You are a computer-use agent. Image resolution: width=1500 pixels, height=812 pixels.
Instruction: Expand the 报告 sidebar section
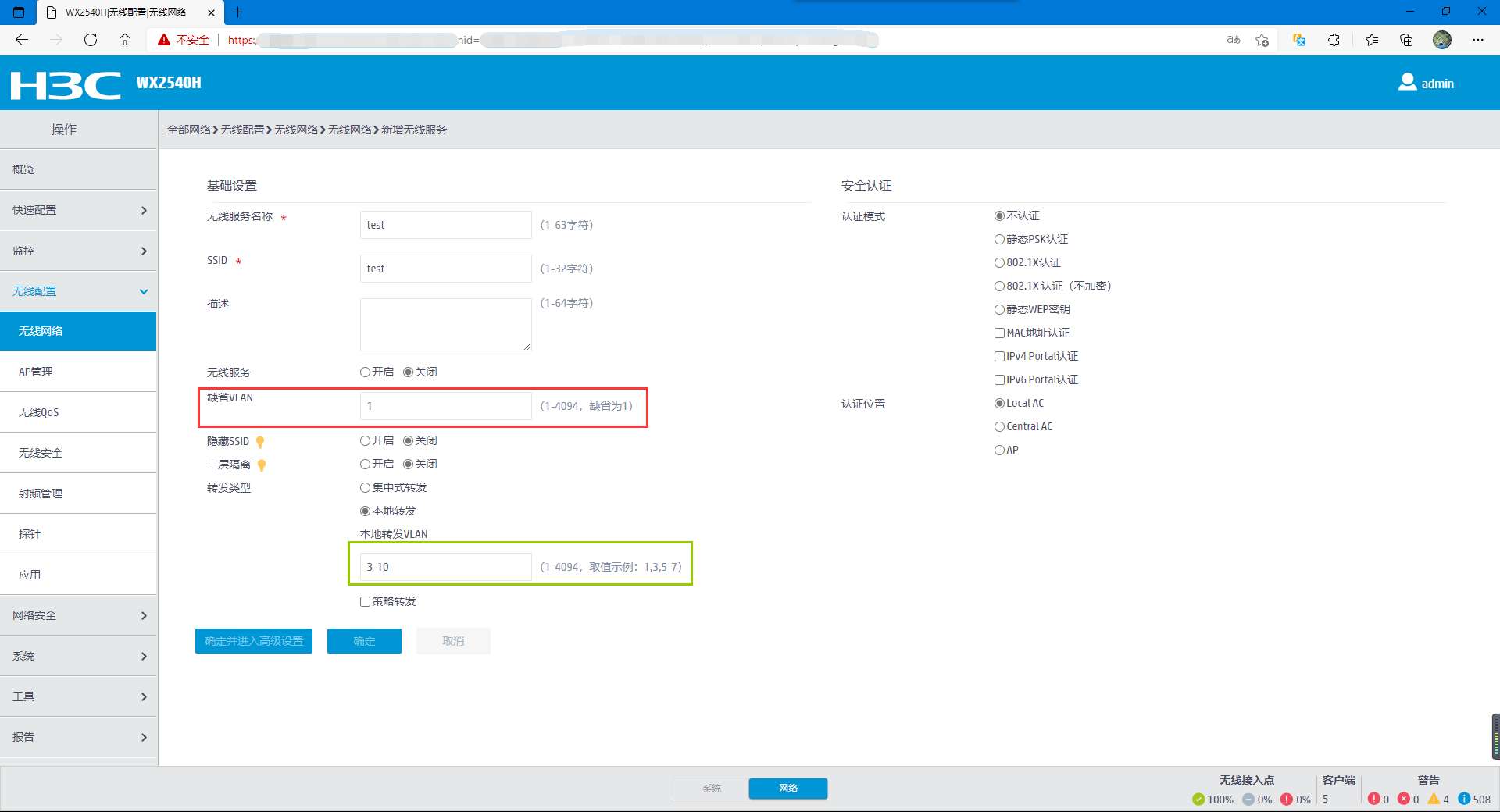[78, 737]
